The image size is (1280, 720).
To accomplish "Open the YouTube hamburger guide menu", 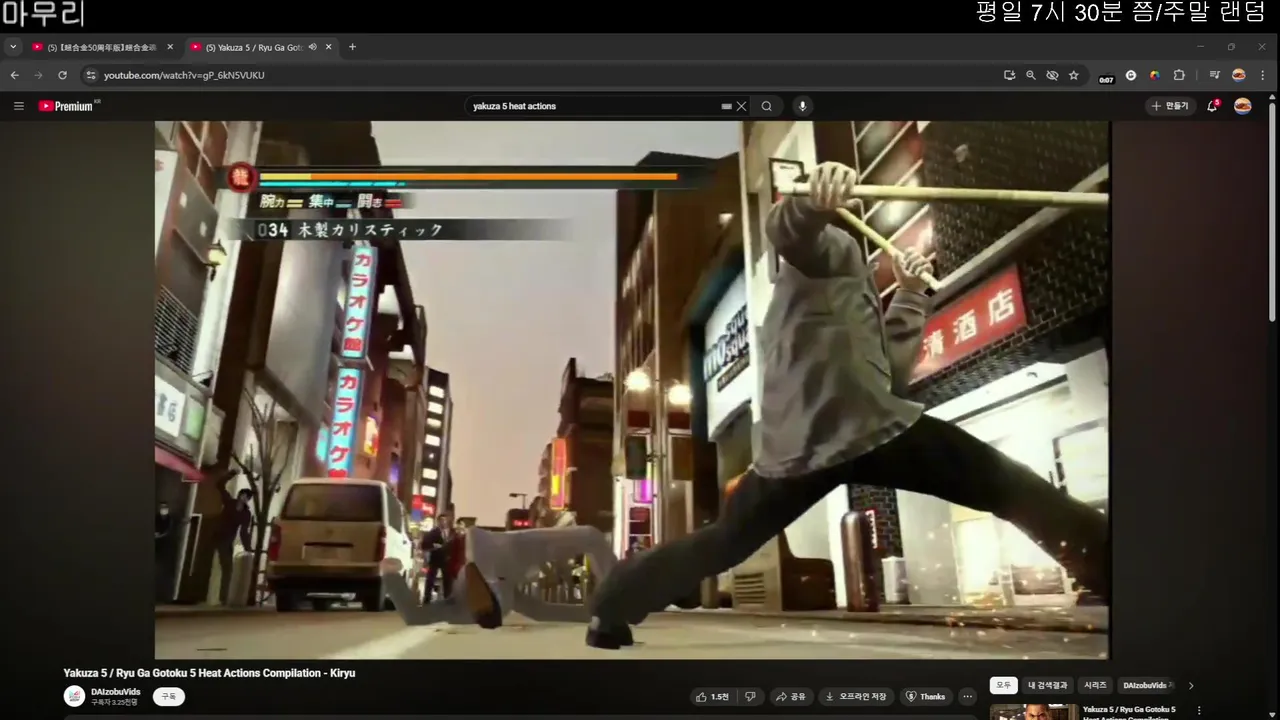I will [18, 106].
